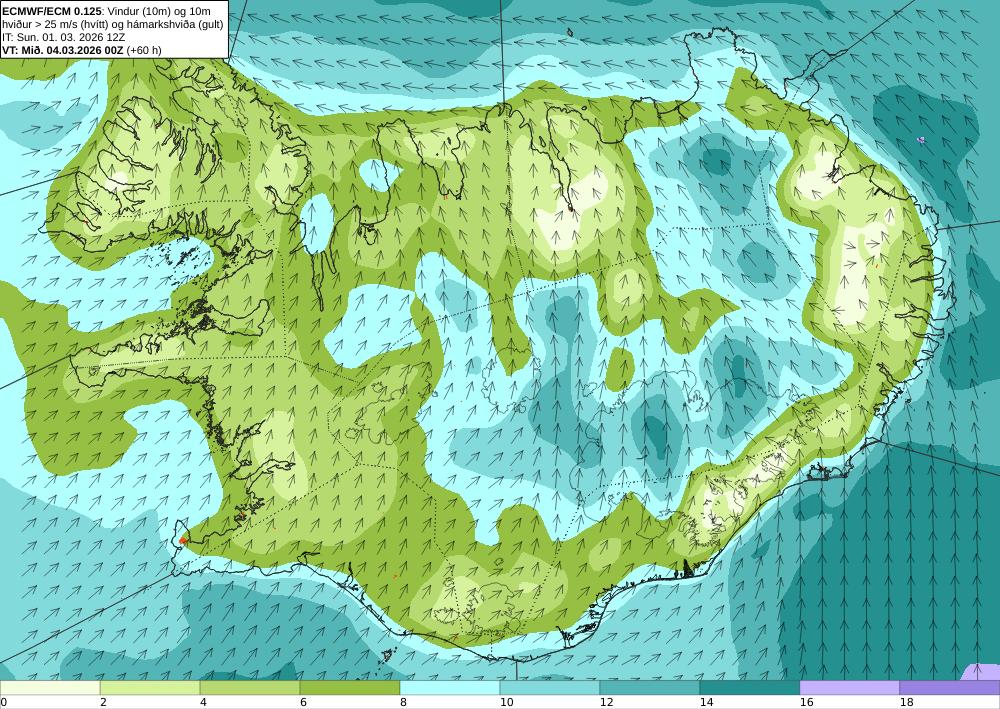Click the legend scale label '2'
The width and height of the screenshot is (1000, 709).
coord(103,703)
